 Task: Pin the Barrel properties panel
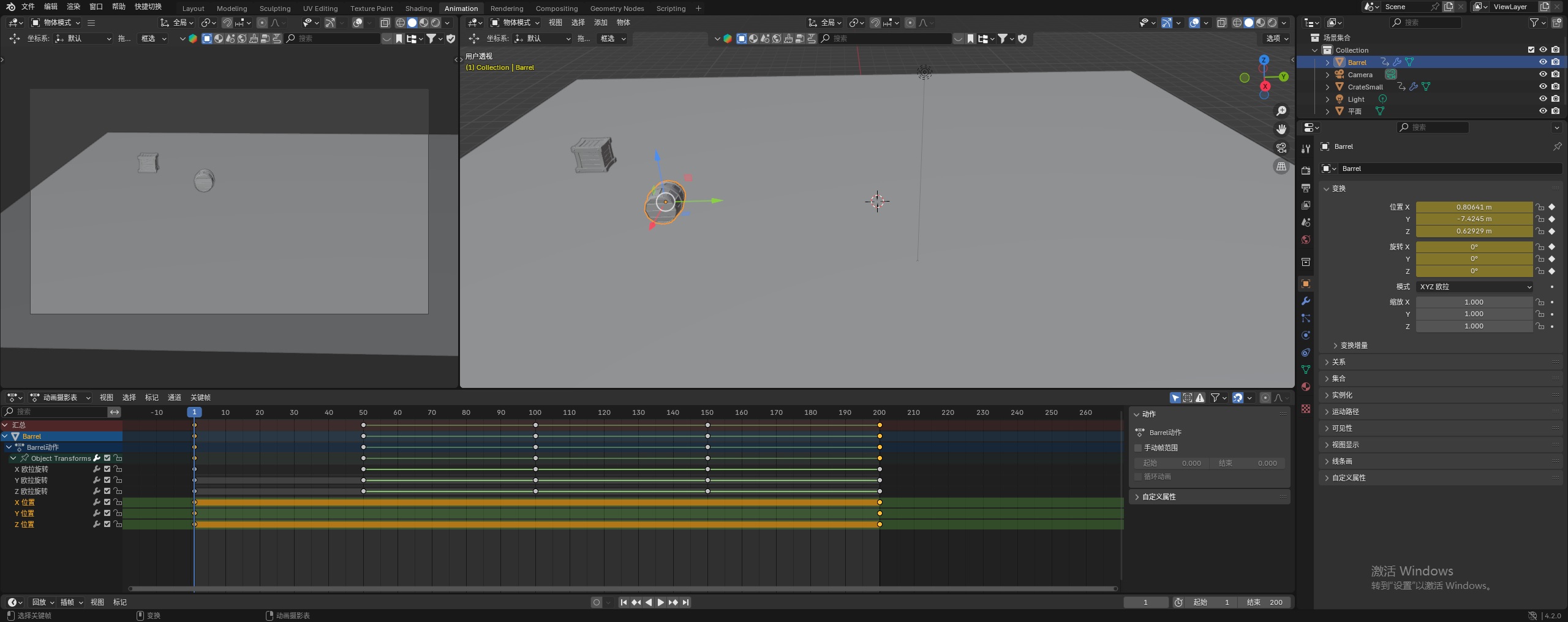pyautogui.click(x=1557, y=146)
